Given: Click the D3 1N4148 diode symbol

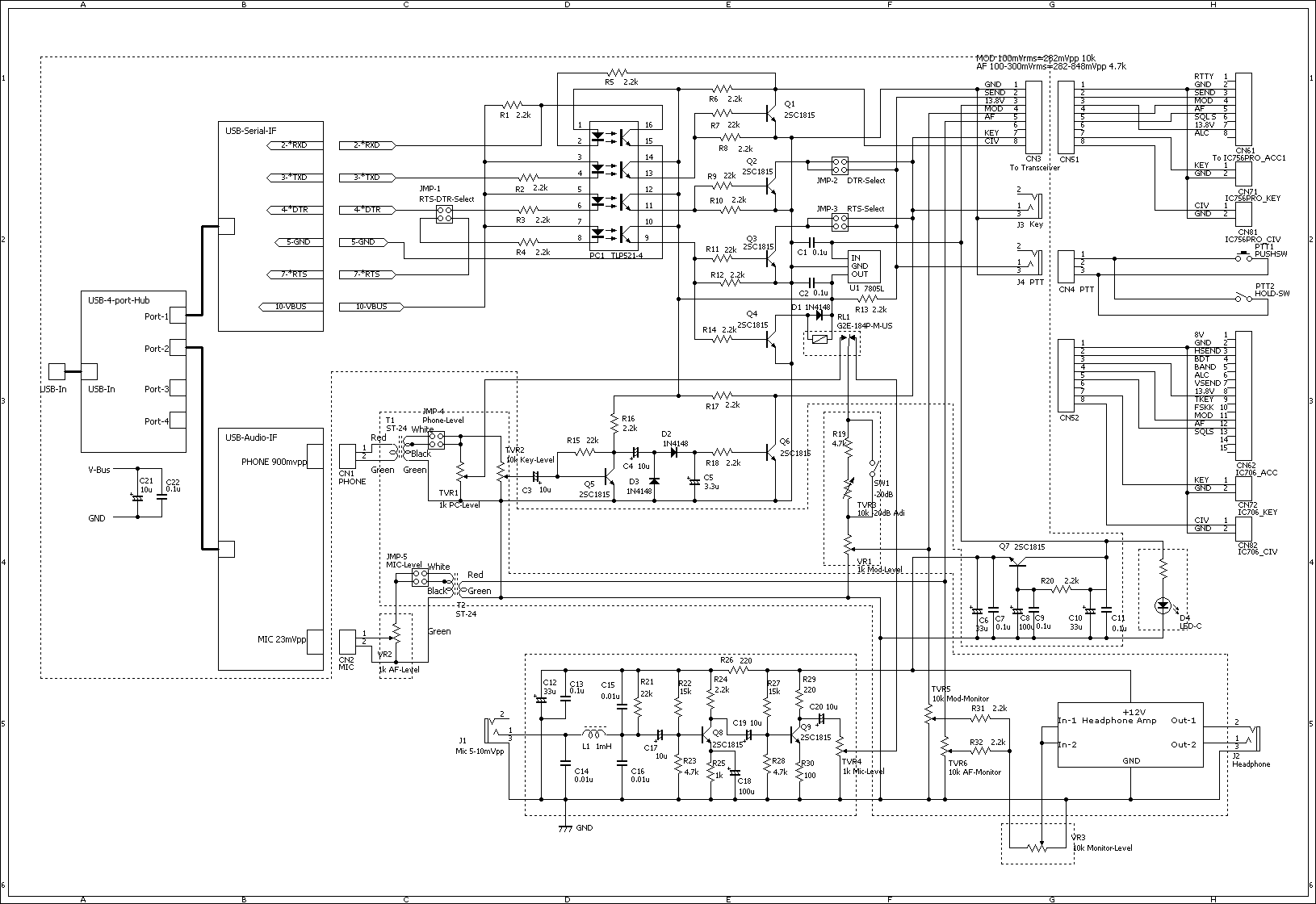Looking at the screenshot, I should pyautogui.click(x=654, y=482).
